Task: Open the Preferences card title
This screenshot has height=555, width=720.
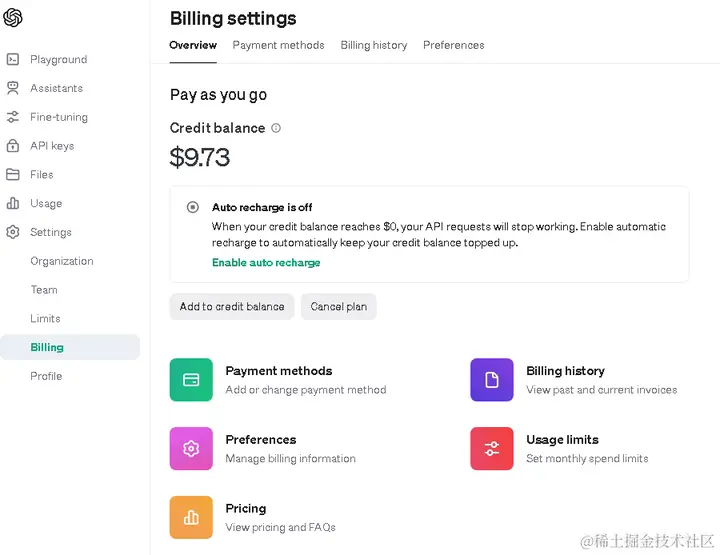Action: click(x=261, y=440)
